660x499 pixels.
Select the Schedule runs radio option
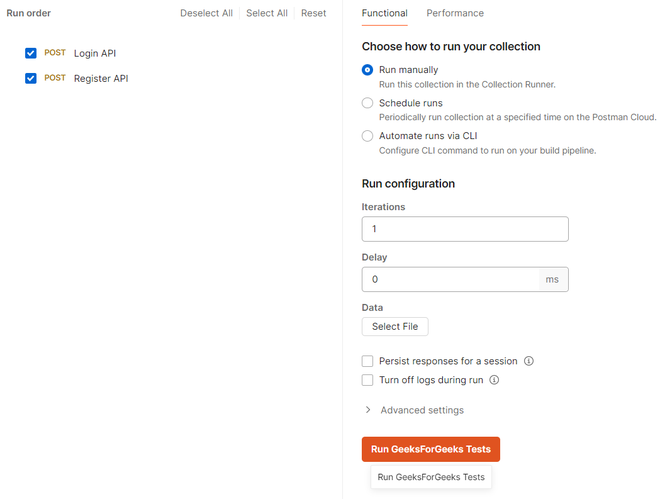(x=368, y=103)
